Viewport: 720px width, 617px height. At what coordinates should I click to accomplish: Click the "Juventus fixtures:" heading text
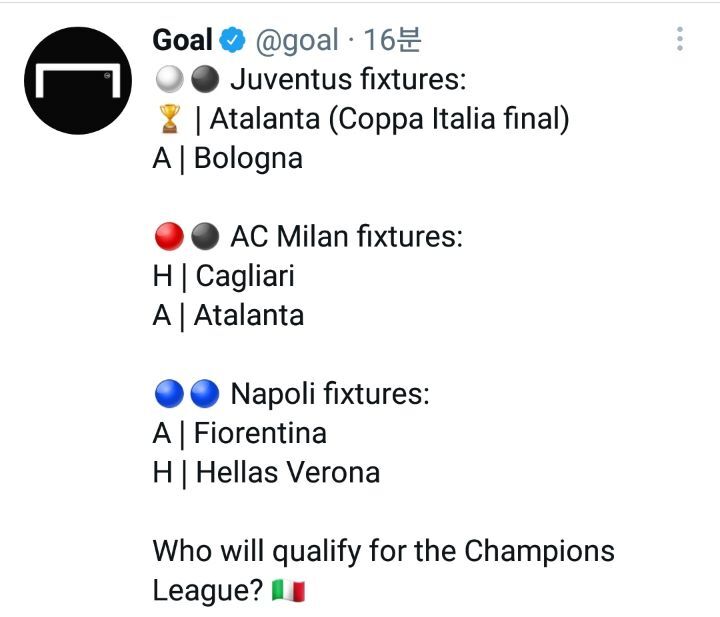[348, 79]
